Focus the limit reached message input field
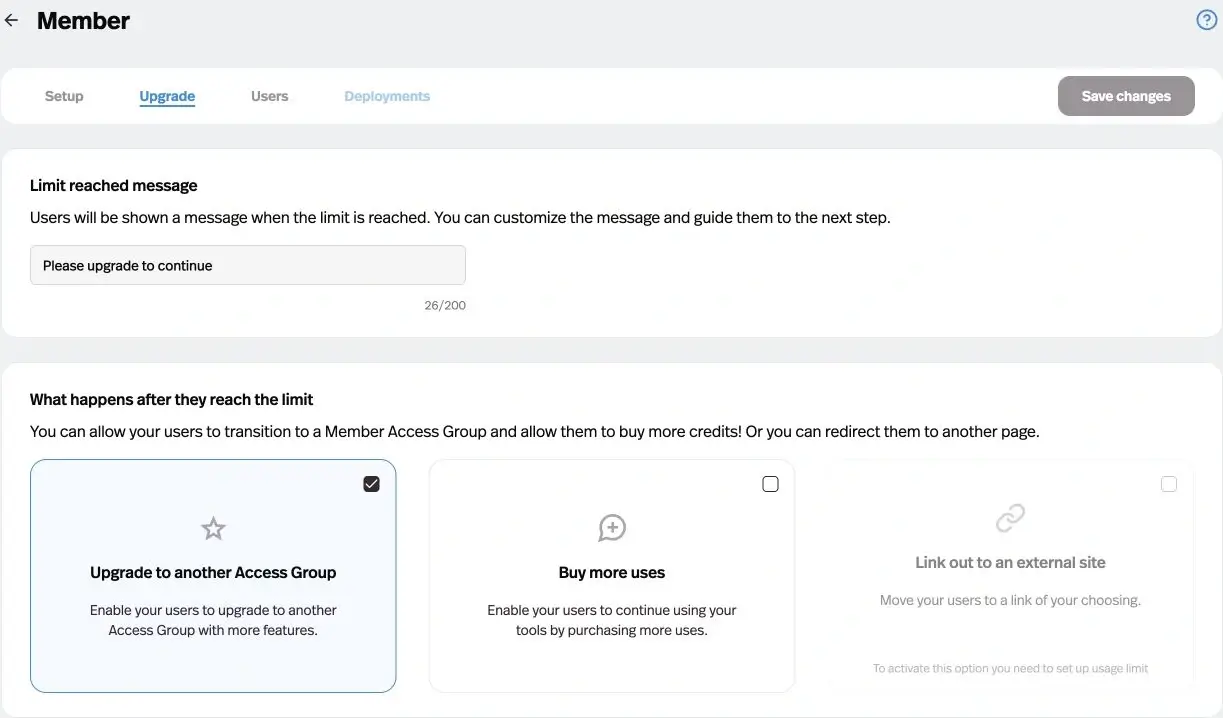The width and height of the screenshot is (1223, 718). coord(248,265)
